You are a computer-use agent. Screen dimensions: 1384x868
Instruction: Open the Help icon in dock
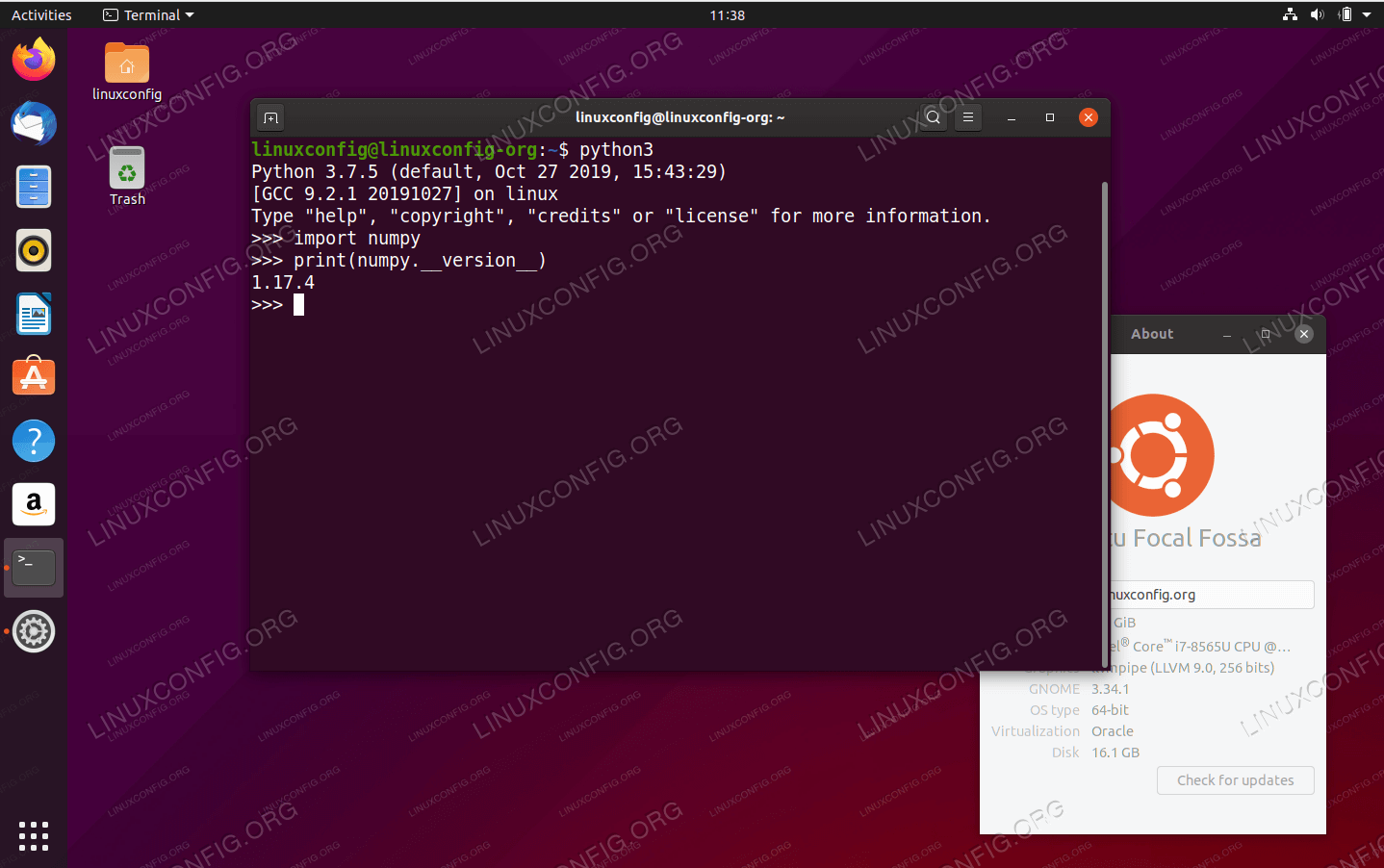34,441
